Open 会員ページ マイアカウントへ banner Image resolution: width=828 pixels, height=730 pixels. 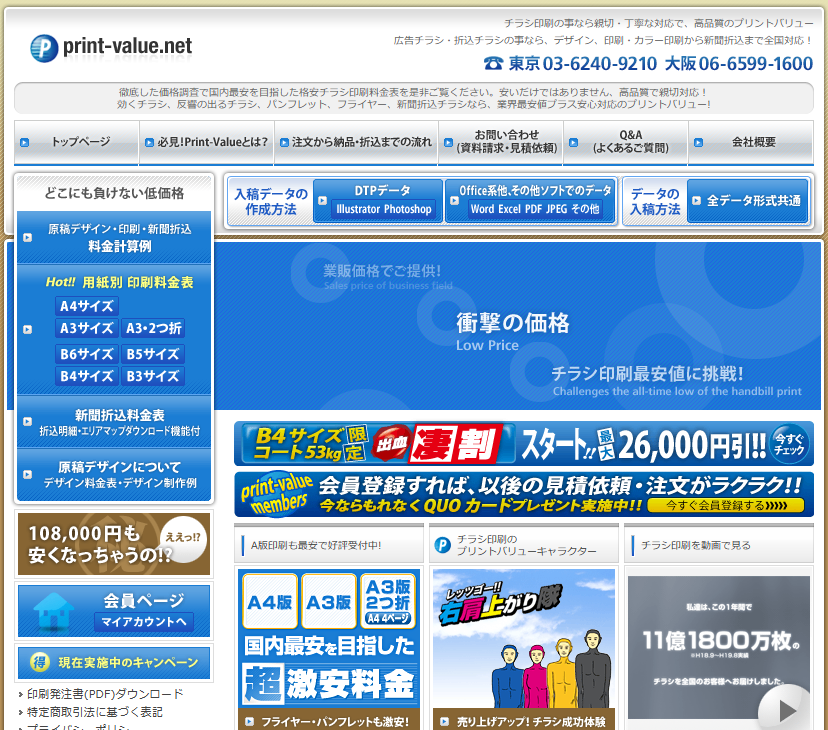click(x=114, y=611)
